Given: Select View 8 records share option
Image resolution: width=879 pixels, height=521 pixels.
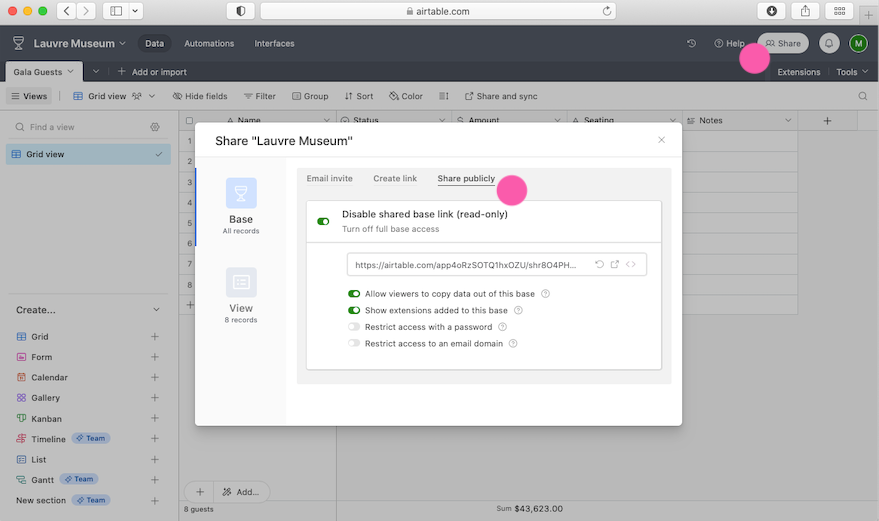Looking at the screenshot, I should click(x=241, y=296).
